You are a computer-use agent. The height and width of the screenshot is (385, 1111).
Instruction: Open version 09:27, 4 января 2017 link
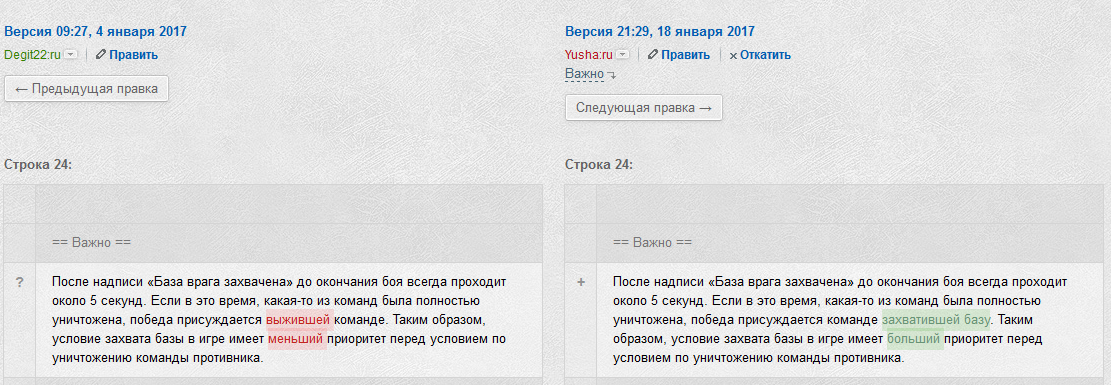click(x=95, y=31)
